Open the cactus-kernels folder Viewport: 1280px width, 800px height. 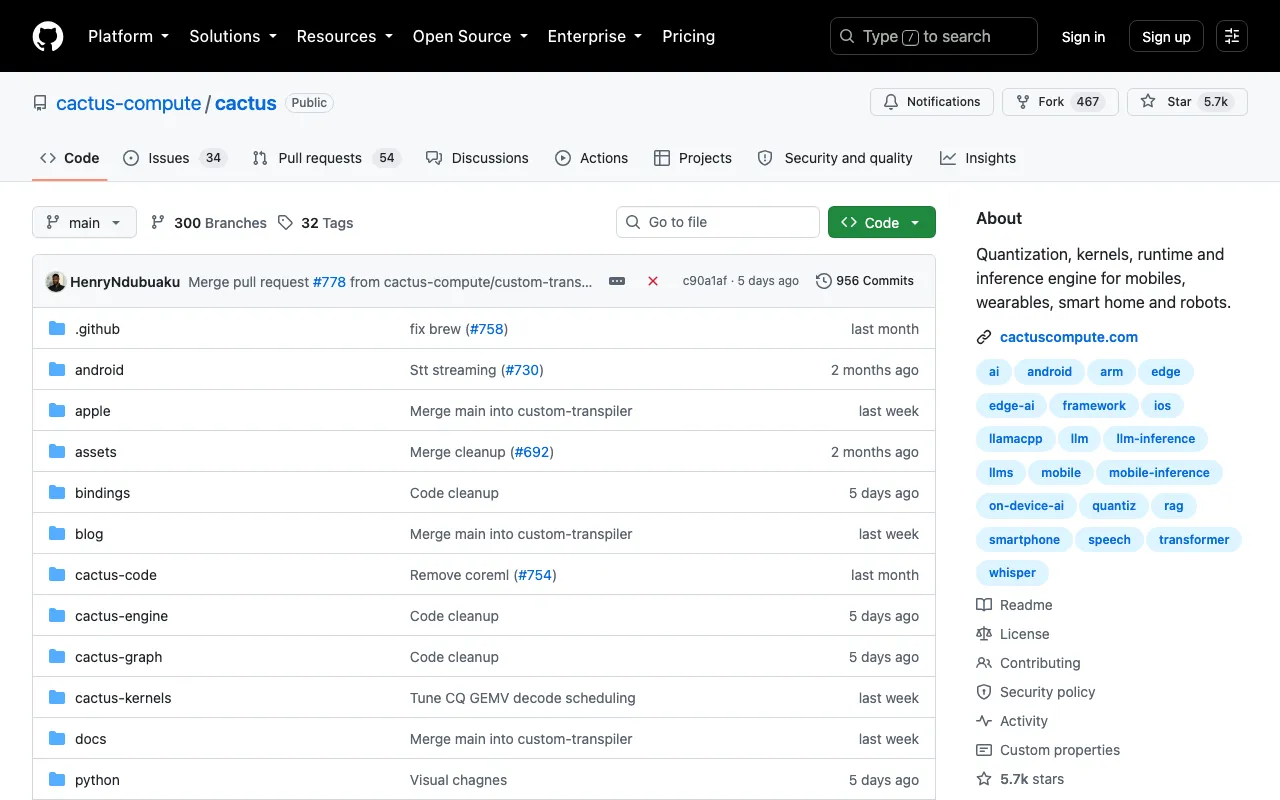tap(123, 698)
